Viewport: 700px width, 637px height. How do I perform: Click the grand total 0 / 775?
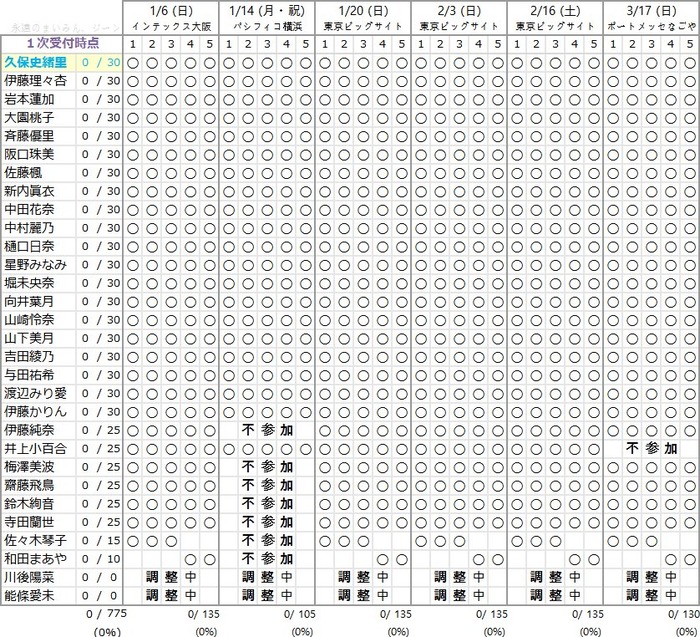(x=106, y=614)
